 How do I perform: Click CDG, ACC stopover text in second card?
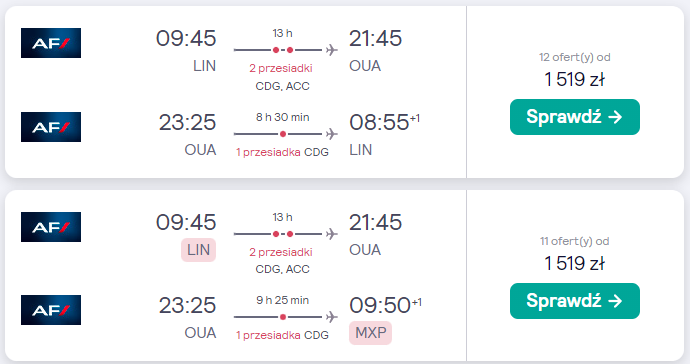pyautogui.click(x=283, y=269)
